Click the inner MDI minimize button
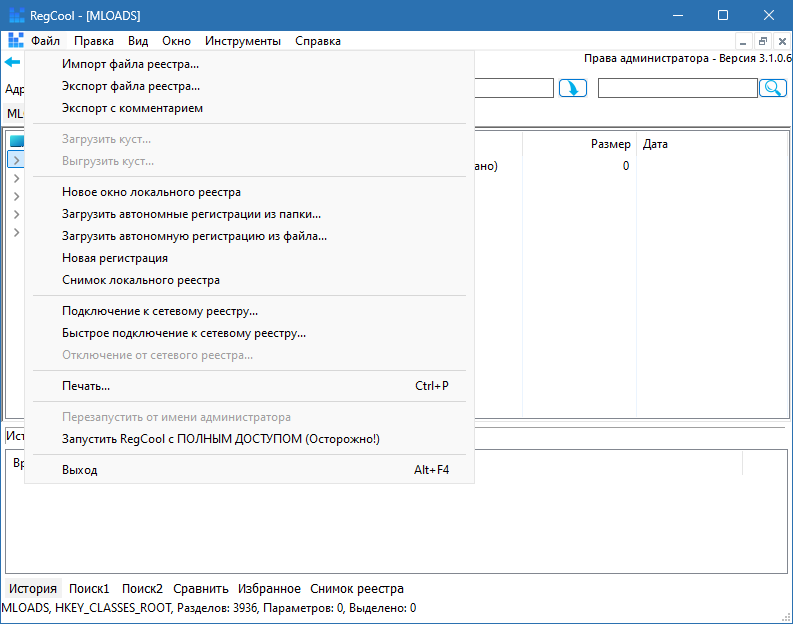 pyautogui.click(x=743, y=41)
